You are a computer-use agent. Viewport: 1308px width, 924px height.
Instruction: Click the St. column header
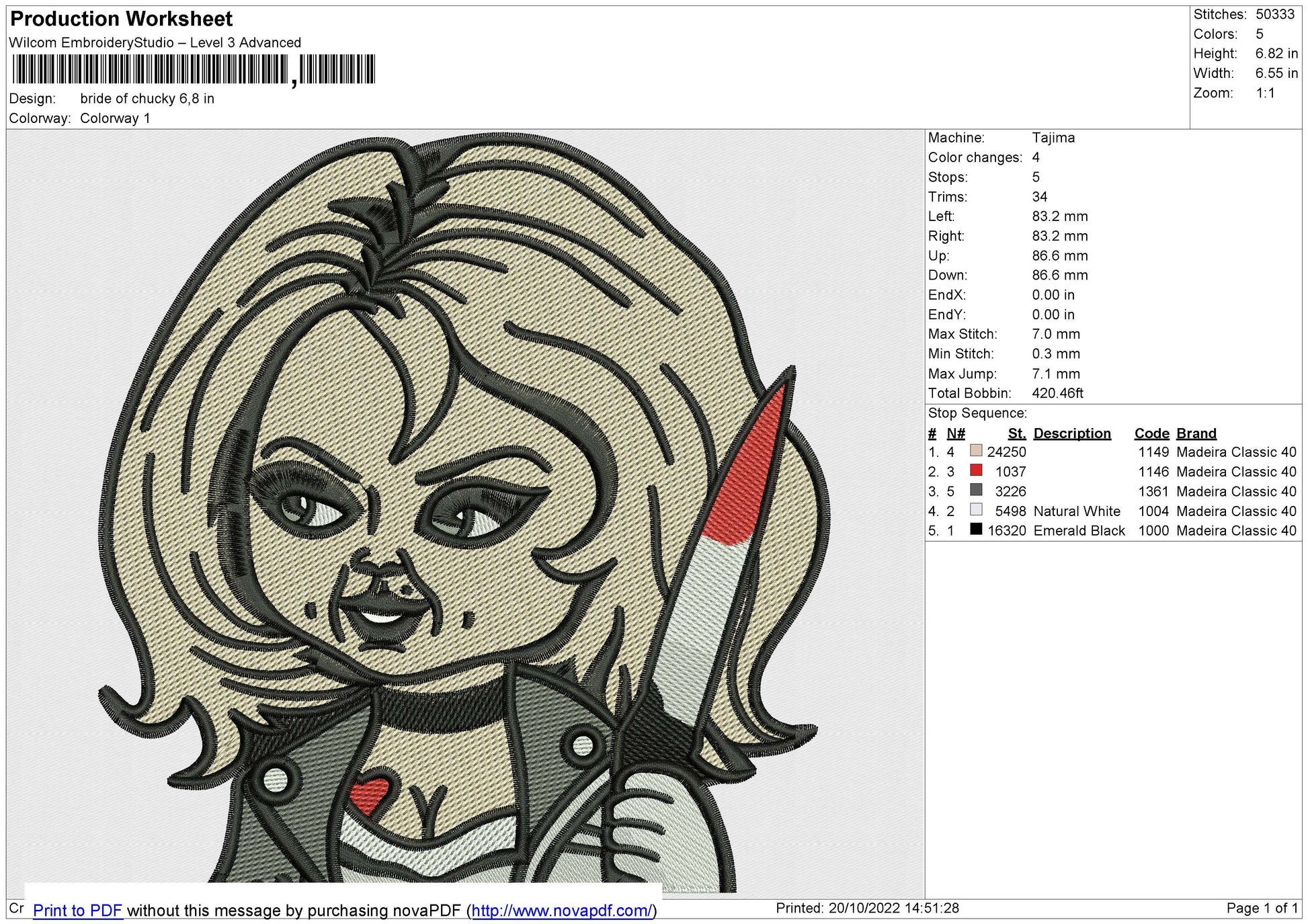pos(1017,433)
